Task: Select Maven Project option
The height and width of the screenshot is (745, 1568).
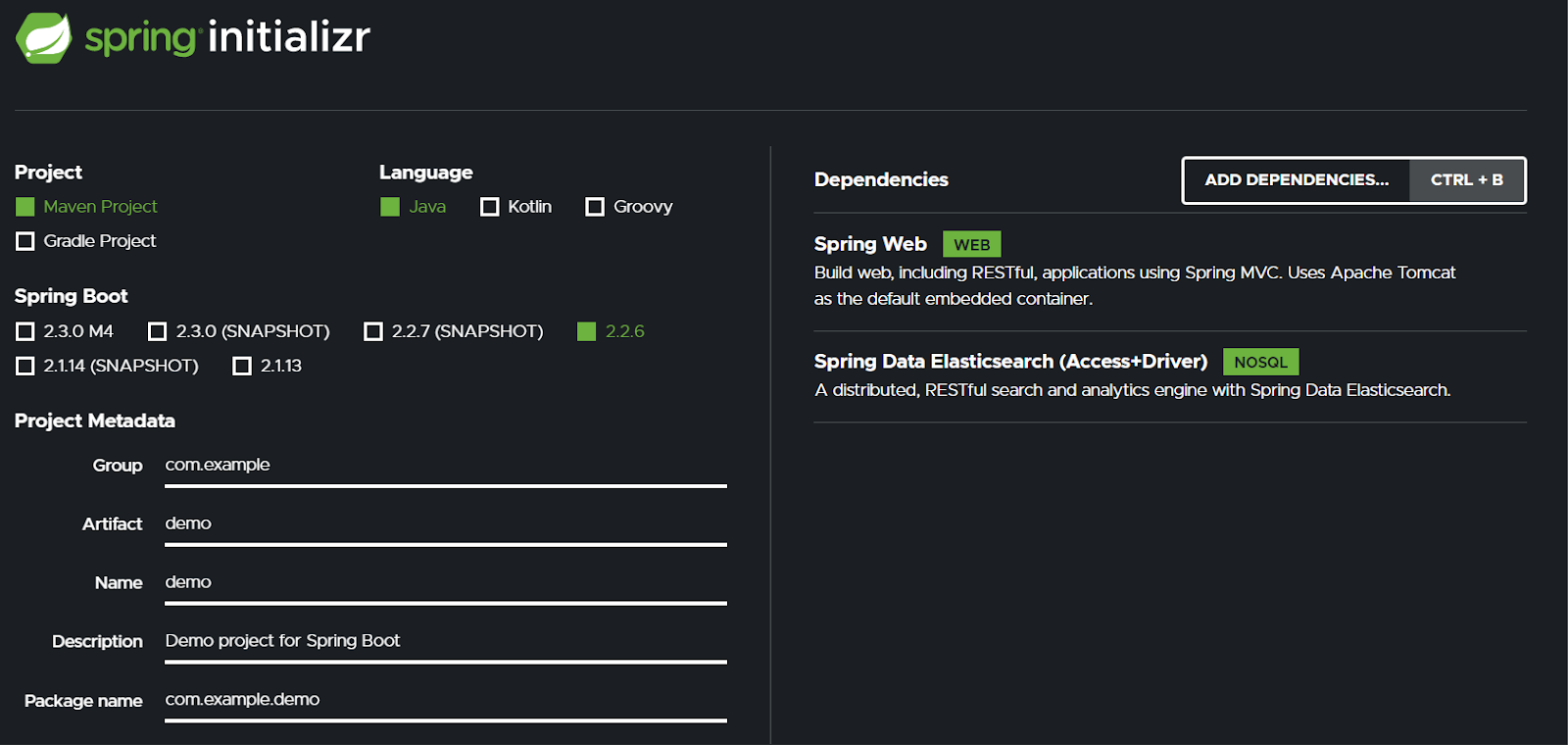Action: pos(86,207)
